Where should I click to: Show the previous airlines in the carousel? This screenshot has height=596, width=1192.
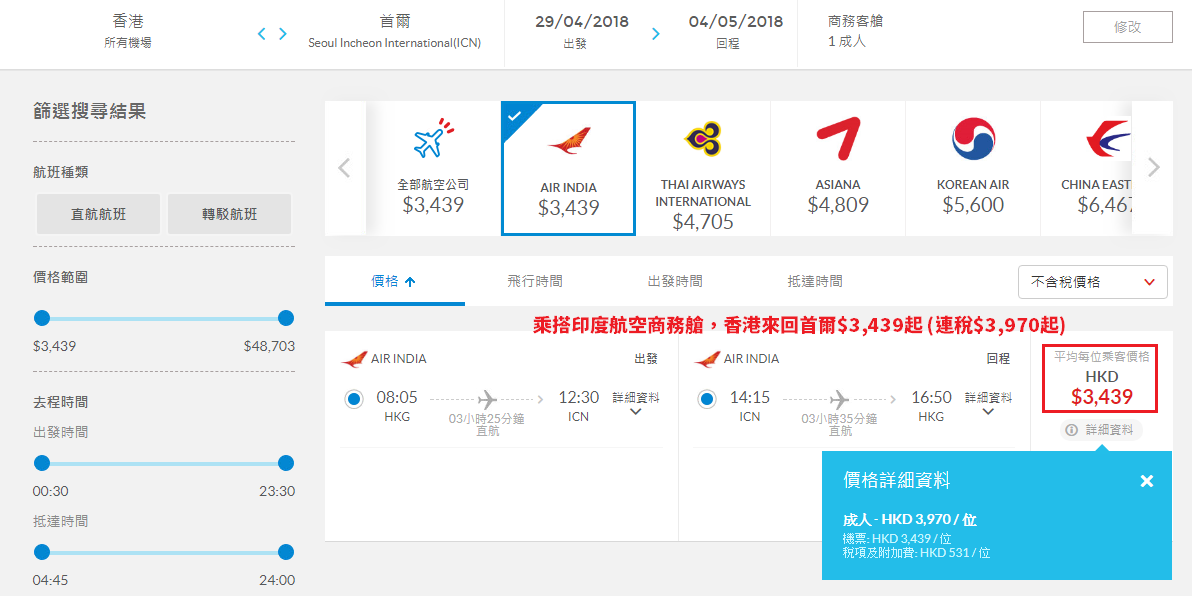click(x=344, y=167)
